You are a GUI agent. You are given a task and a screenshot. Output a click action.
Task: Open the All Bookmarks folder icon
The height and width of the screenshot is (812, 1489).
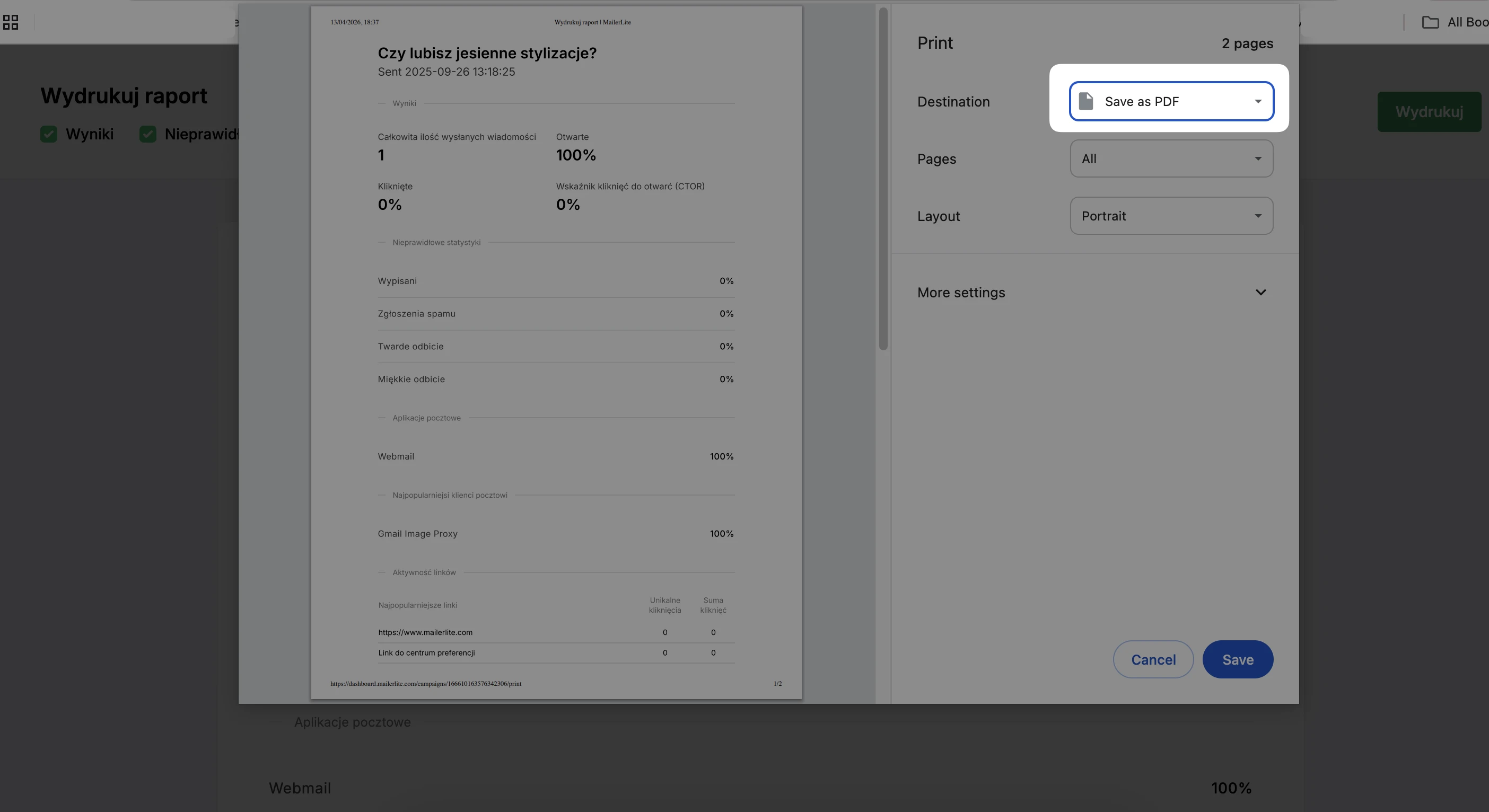click(x=1430, y=23)
